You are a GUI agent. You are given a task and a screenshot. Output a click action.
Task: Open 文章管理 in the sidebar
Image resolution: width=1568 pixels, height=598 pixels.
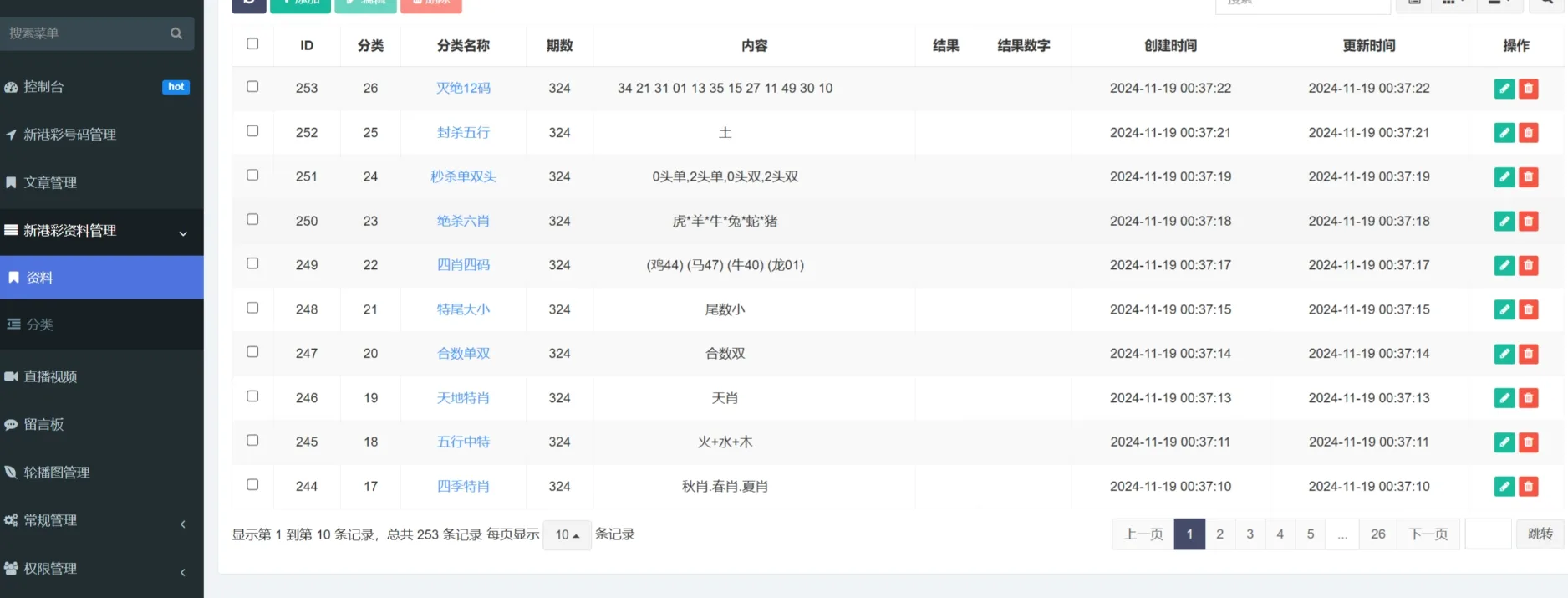50,182
